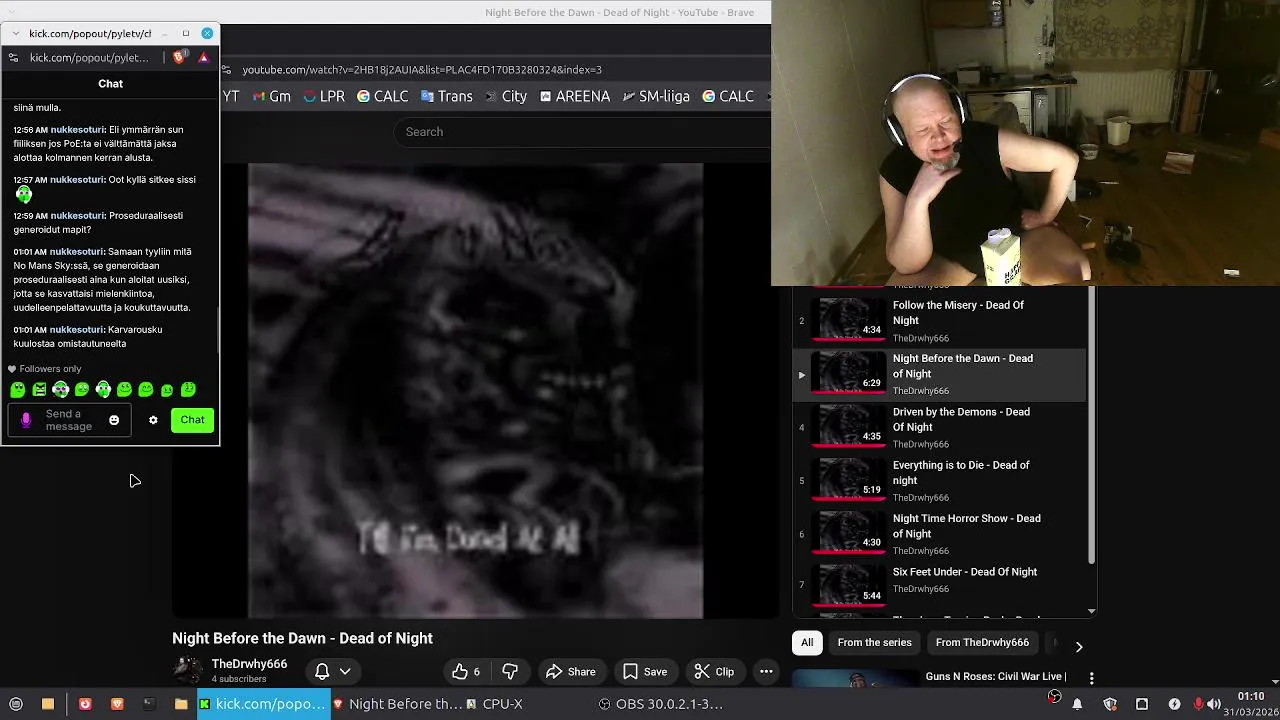Click the purple Kick icon in the message box
This screenshot has height=720, width=1280.
(x=26, y=420)
